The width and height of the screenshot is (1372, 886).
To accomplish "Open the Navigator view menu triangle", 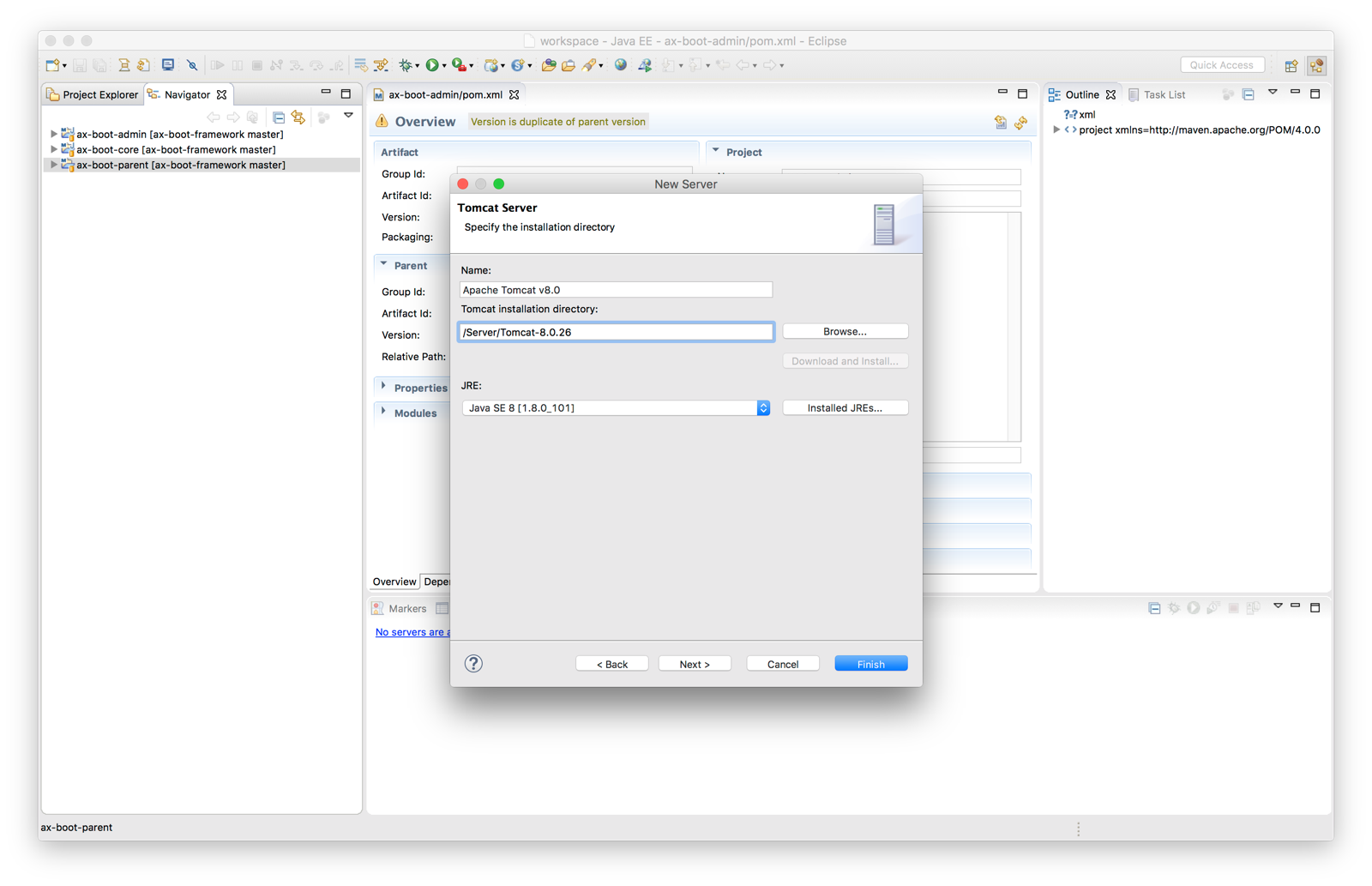I will [348, 116].
